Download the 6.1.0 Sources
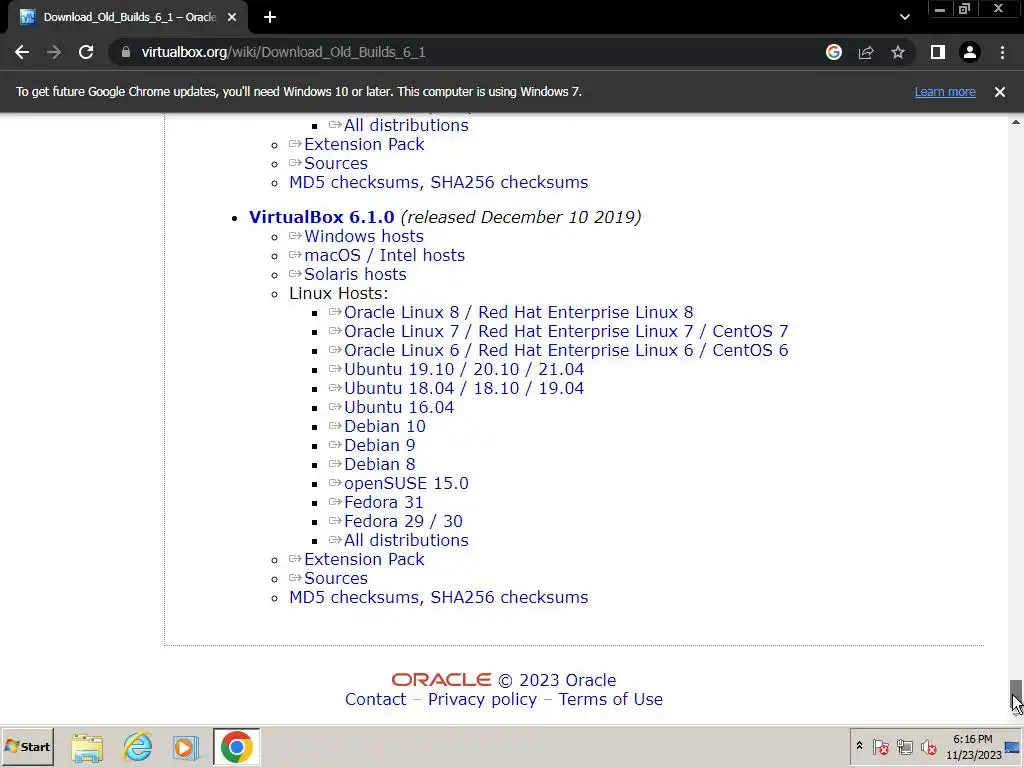 336,578
